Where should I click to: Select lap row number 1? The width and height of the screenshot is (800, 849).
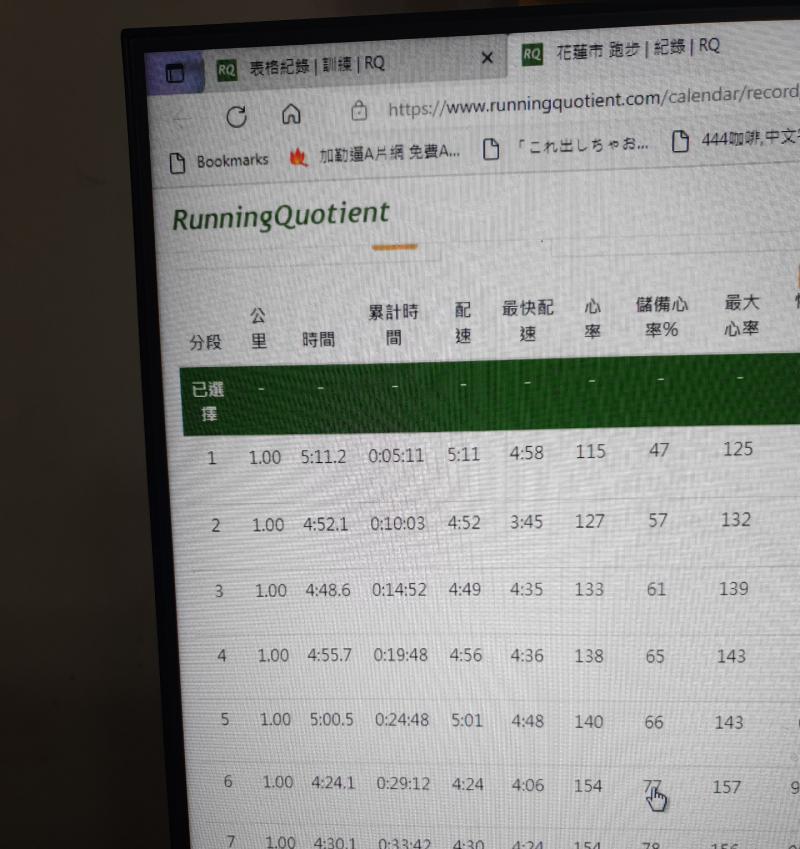(212, 459)
